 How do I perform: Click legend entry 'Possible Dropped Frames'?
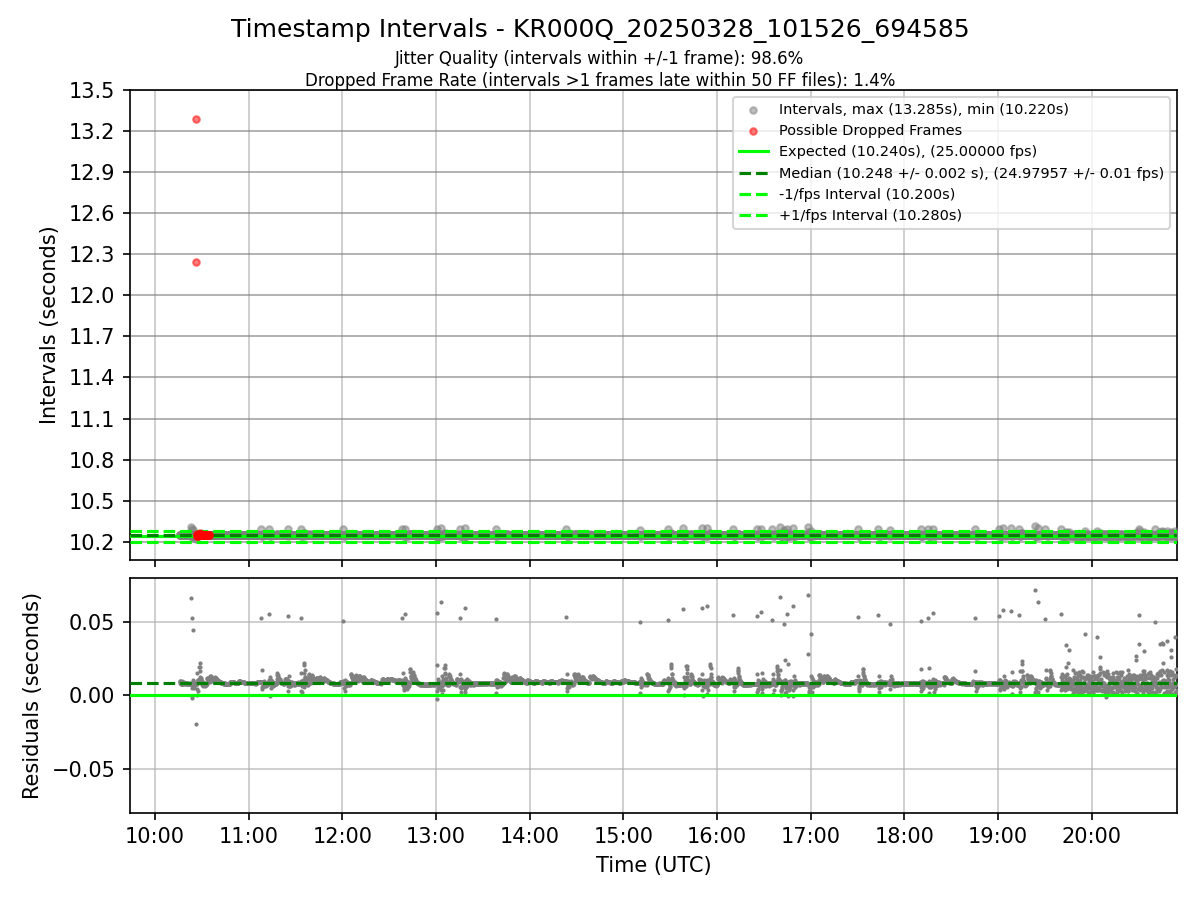point(870,130)
